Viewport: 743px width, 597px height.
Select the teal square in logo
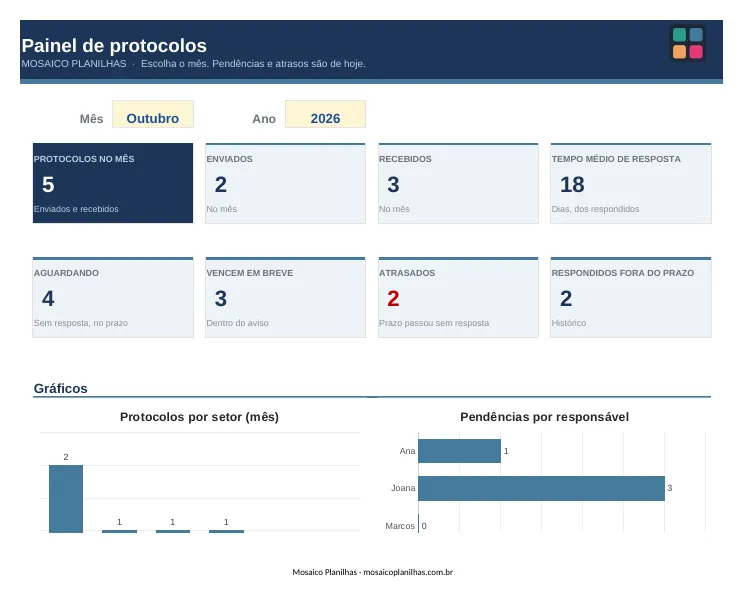(680, 35)
